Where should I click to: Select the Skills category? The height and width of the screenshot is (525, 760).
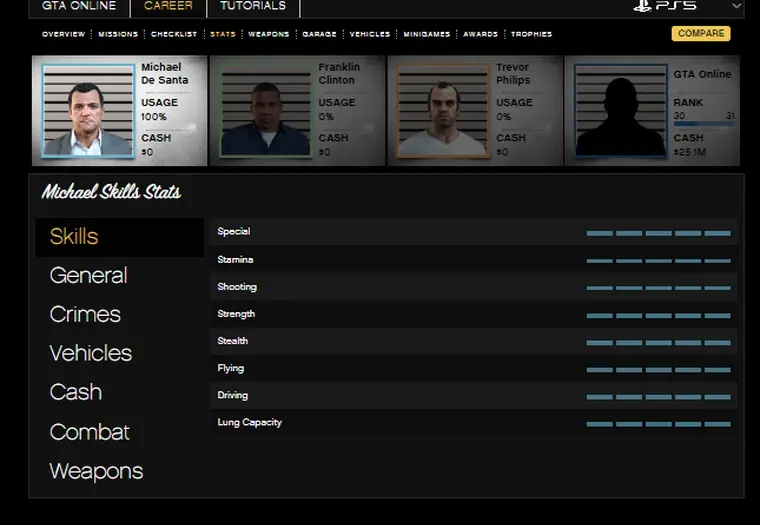click(x=119, y=237)
